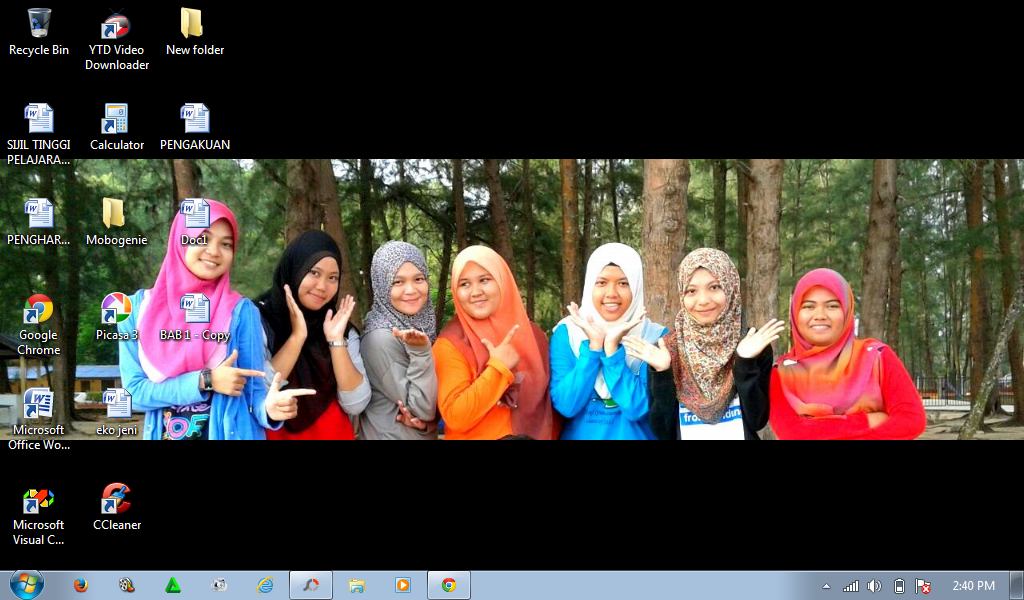This screenshot has height=600, width=1024.
Task: Open the volume speaker tray icon
Action: pyautogui.click(x=874, y=586)
